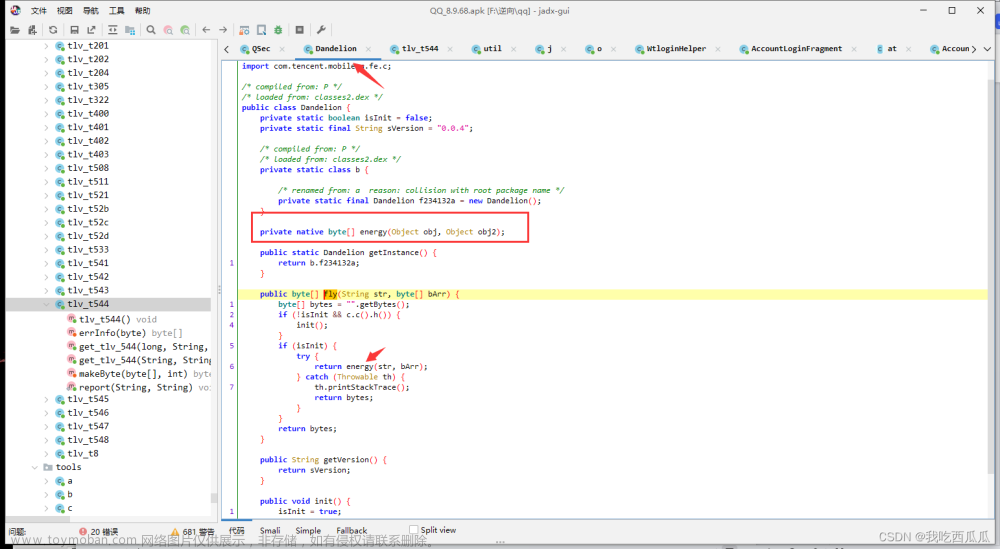Click the yellow warning icon showing 681 warnings

[175, 531]
